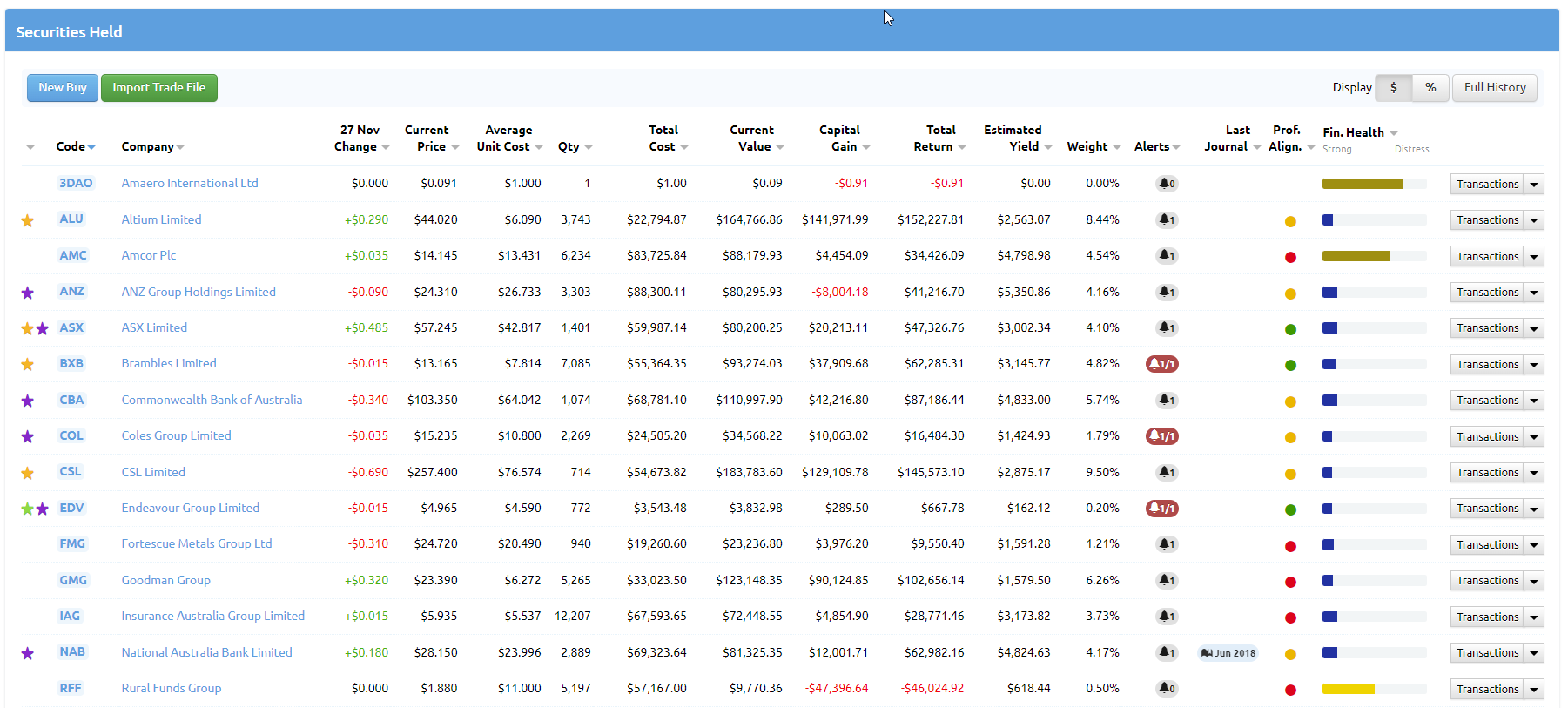This screenshot has width=1568, height=708.
Task: Switch display to percentage mode
Action: pos(1430,87)
